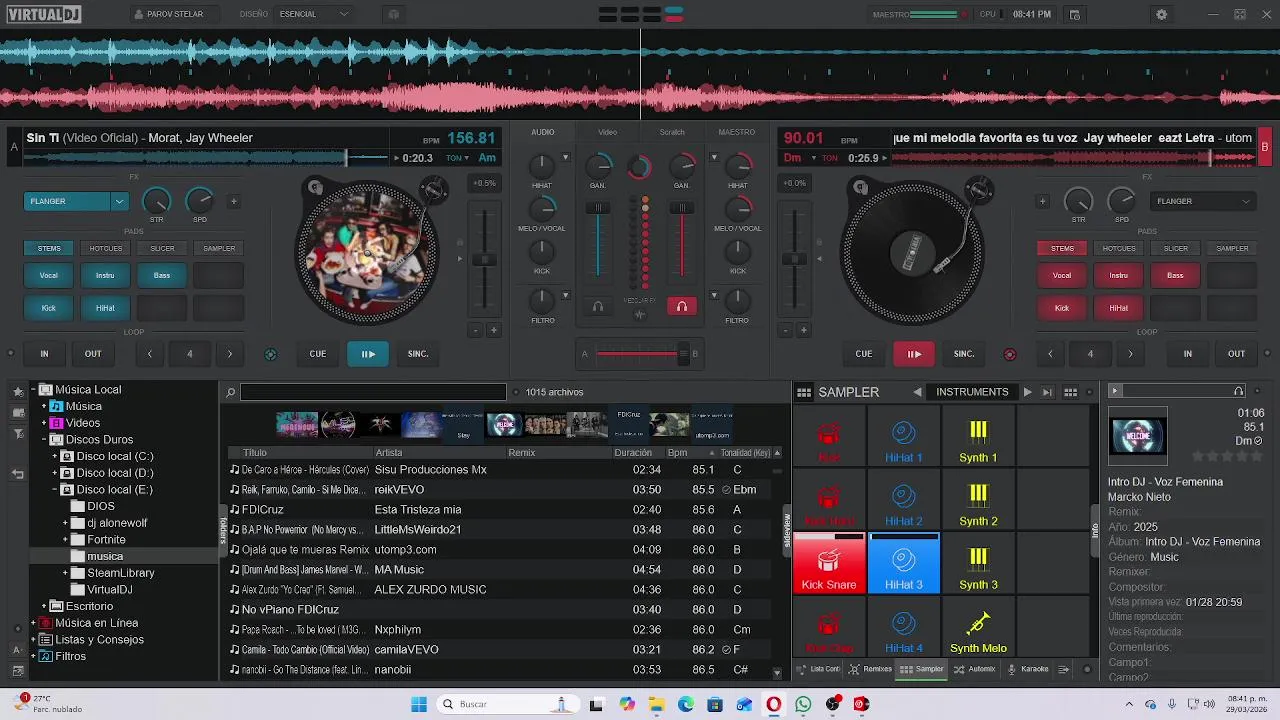Switch mixer to Scratch tab
The image size is (1280, 720).
(672, 132)
